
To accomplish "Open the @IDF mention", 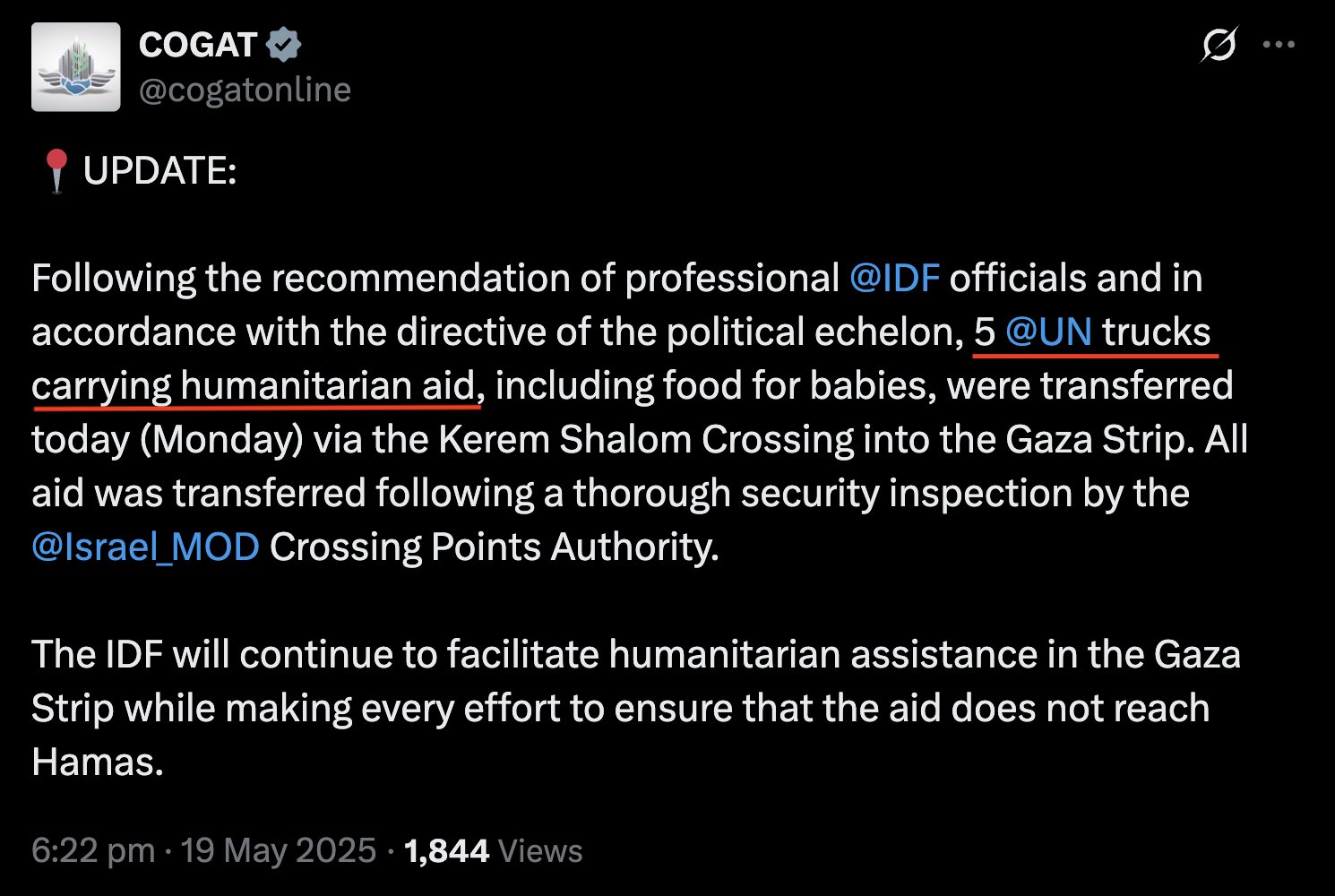I will click(894, 279).
